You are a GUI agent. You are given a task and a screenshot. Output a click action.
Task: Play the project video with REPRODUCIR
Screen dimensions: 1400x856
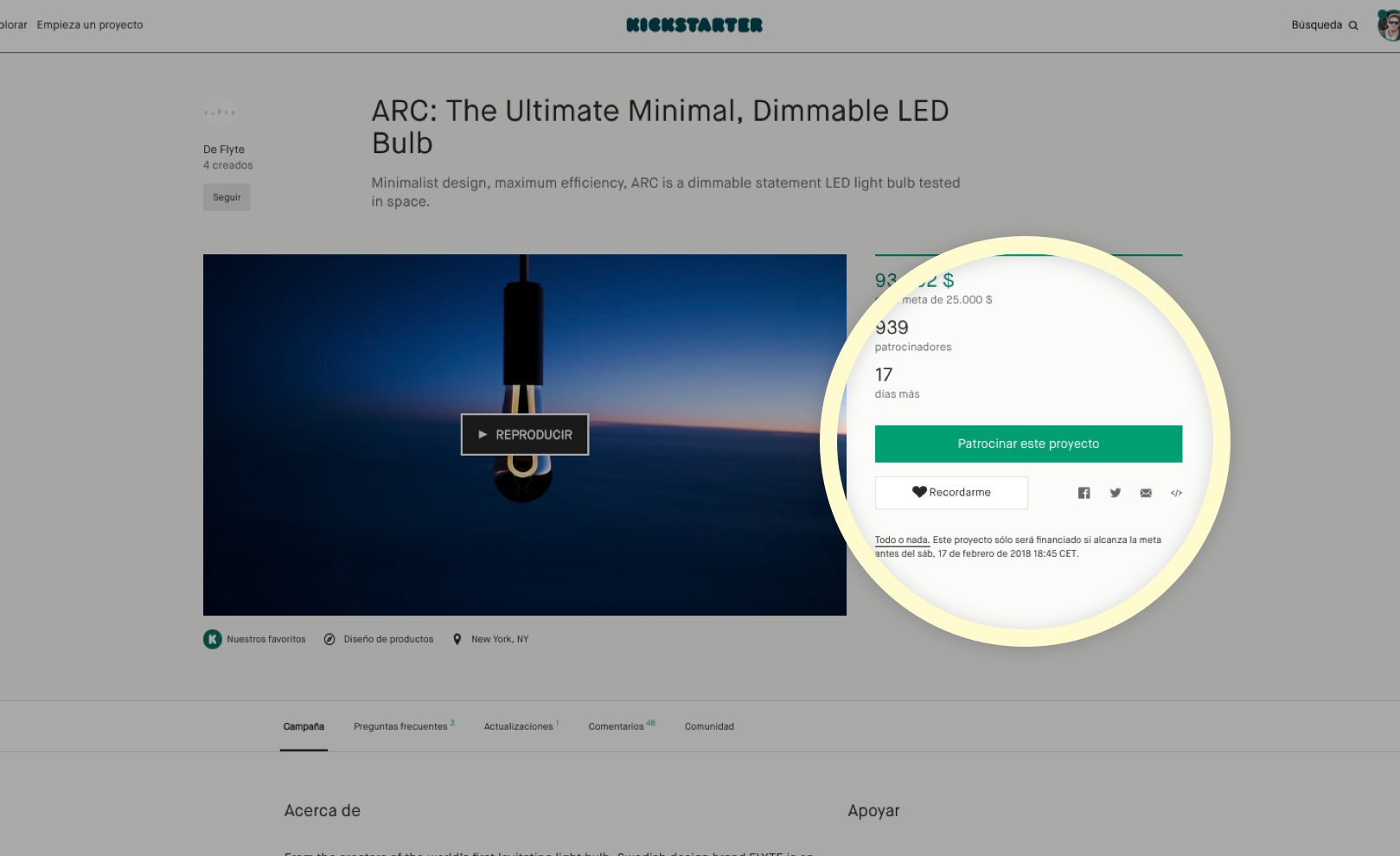pyautogui.click(x=525, y=434)
